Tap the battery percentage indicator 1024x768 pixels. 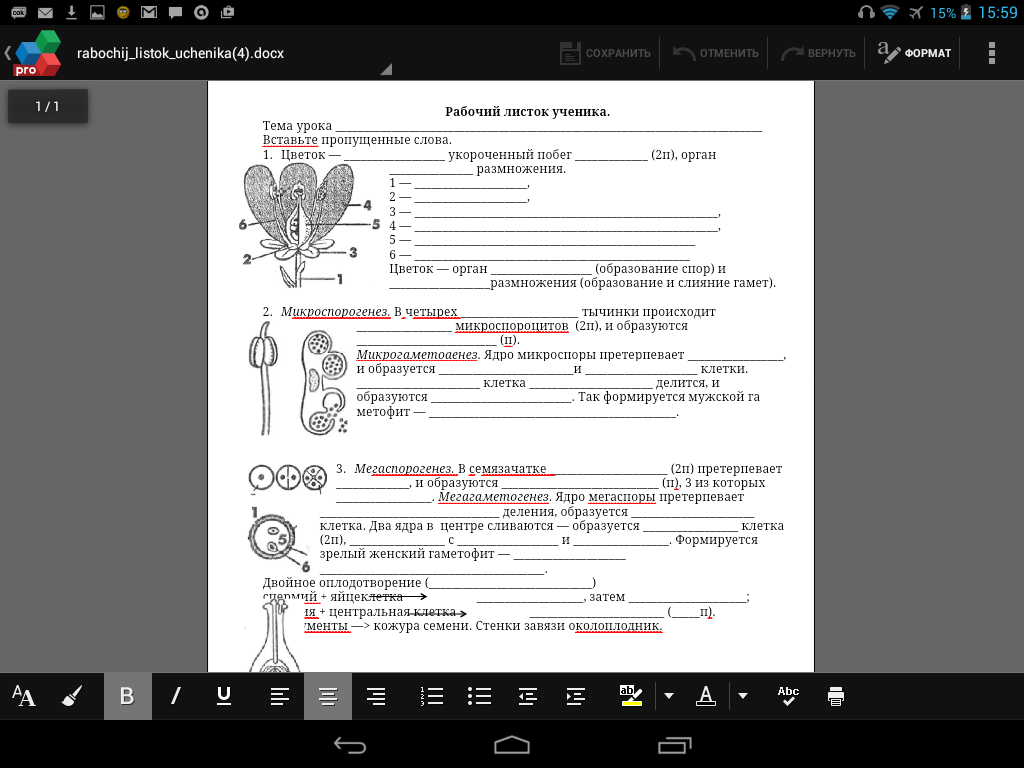pos(942,13)
